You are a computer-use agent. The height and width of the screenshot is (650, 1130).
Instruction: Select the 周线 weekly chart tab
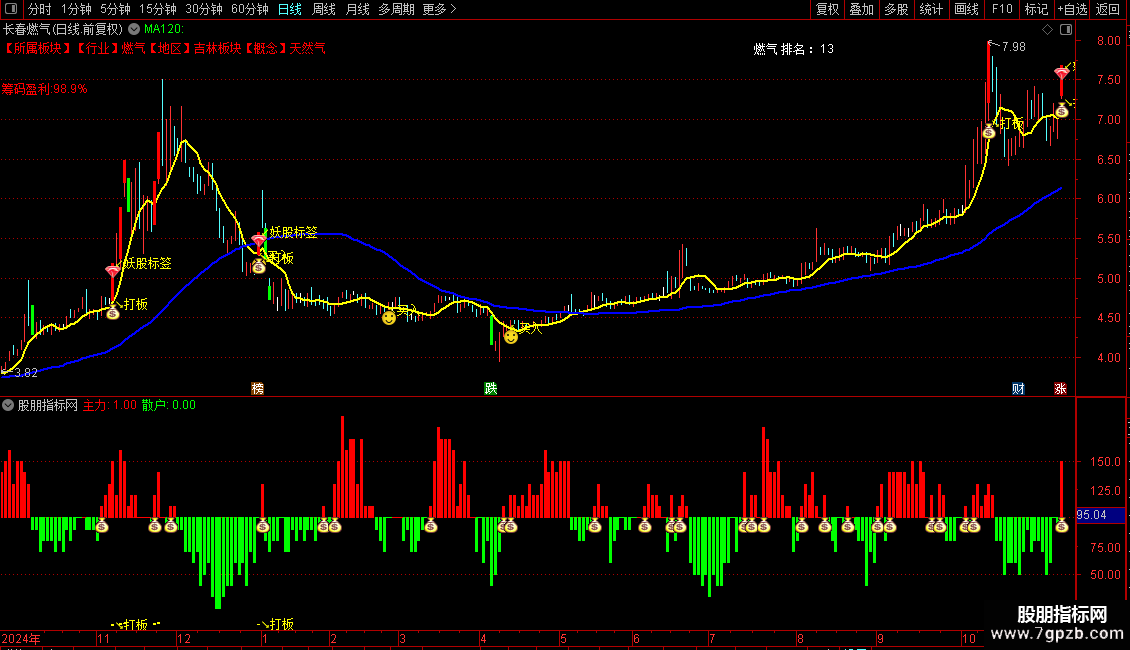point(324,9)
